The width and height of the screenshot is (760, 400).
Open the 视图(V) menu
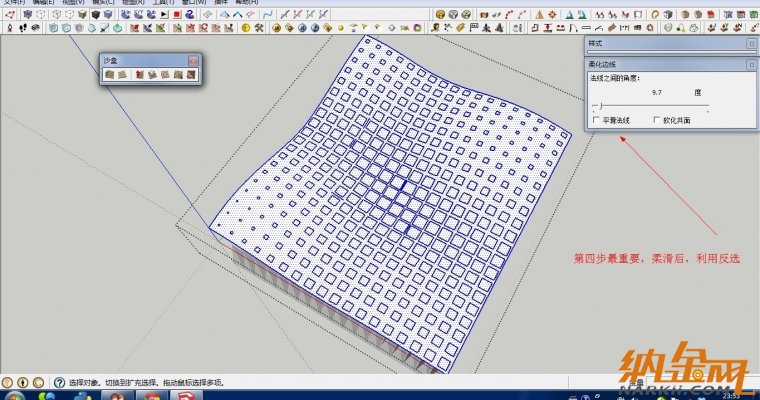coord(72,3)
